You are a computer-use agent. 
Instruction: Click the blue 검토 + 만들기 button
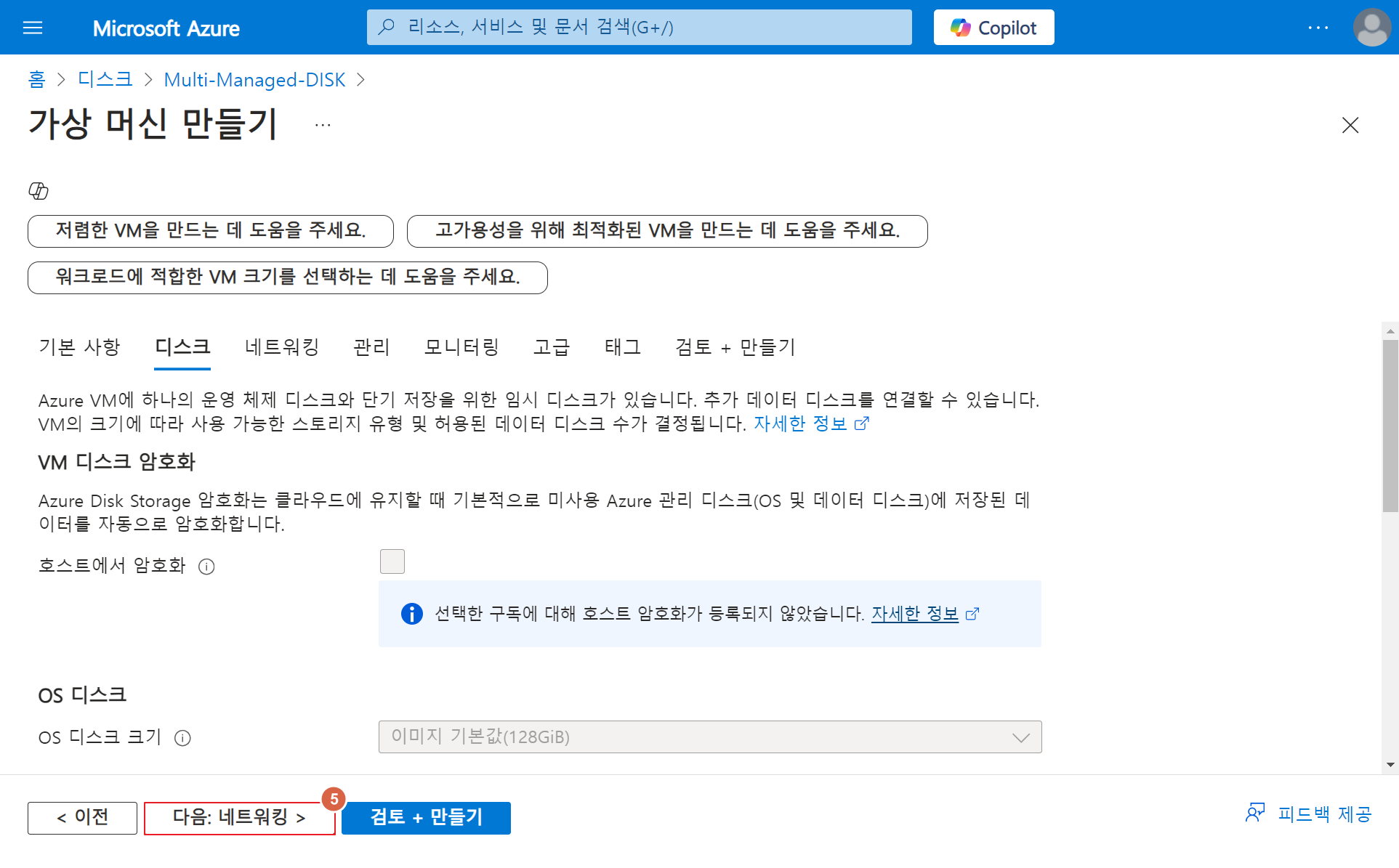coord(426,818)
